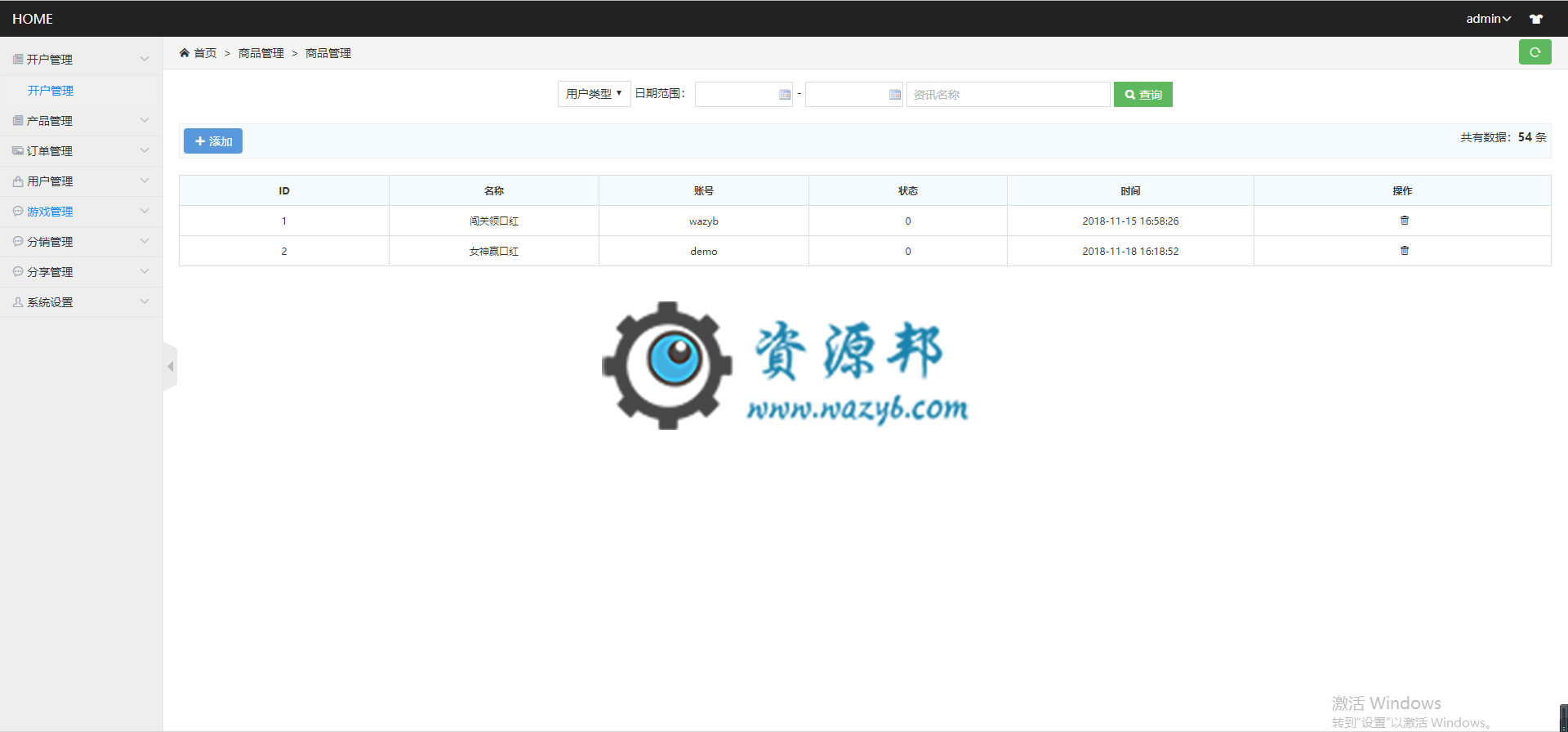1568x732 pixels.
Task: Click 系统设置 menu icon
Action: pos(18,301)
